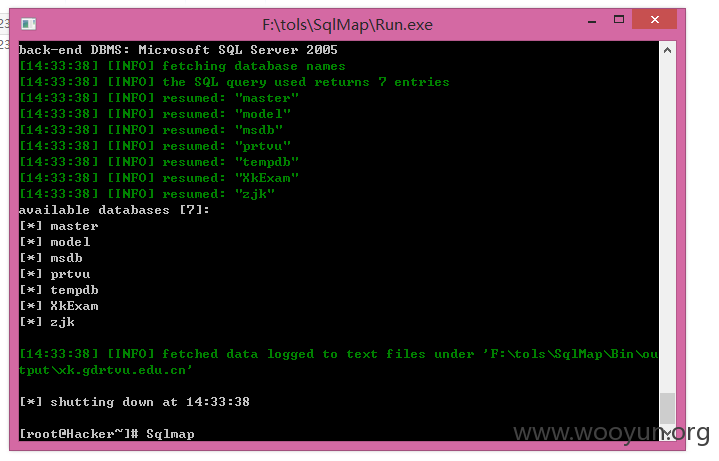
Task: Click the "available databases [7]" line
Action: (114, 210)
